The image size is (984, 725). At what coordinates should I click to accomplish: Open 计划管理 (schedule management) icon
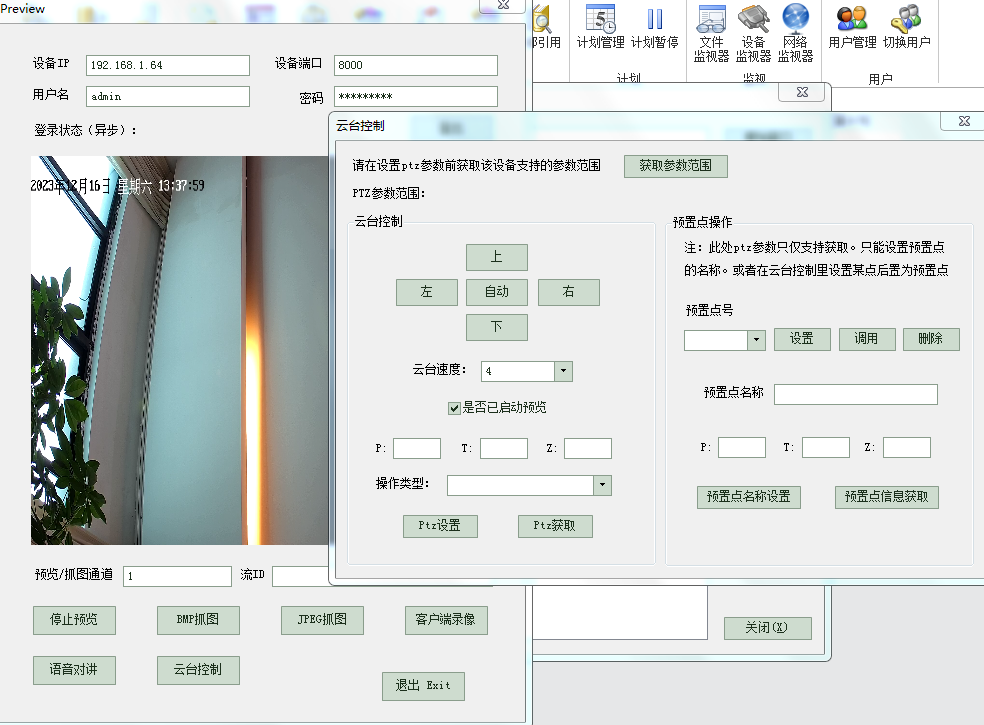point(600,27)
